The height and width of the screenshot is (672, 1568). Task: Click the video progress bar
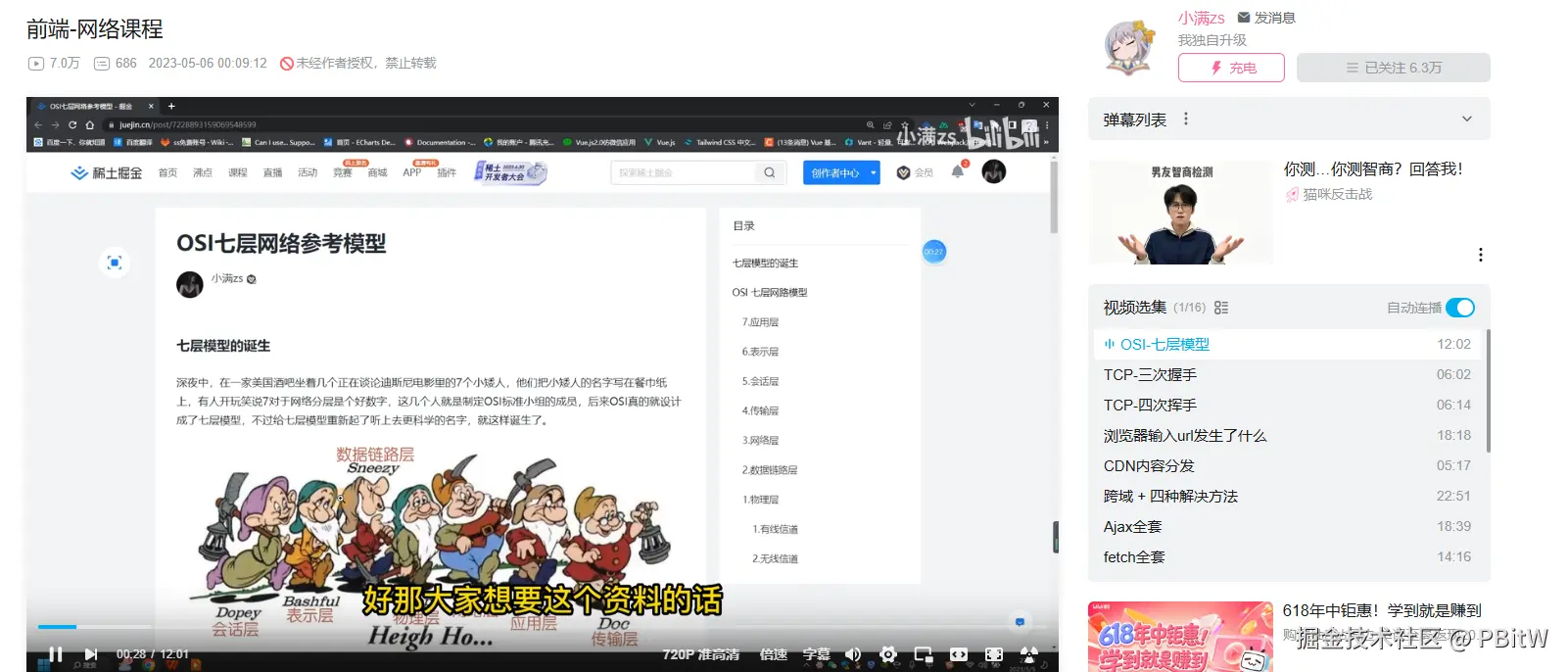click(542, 627)
